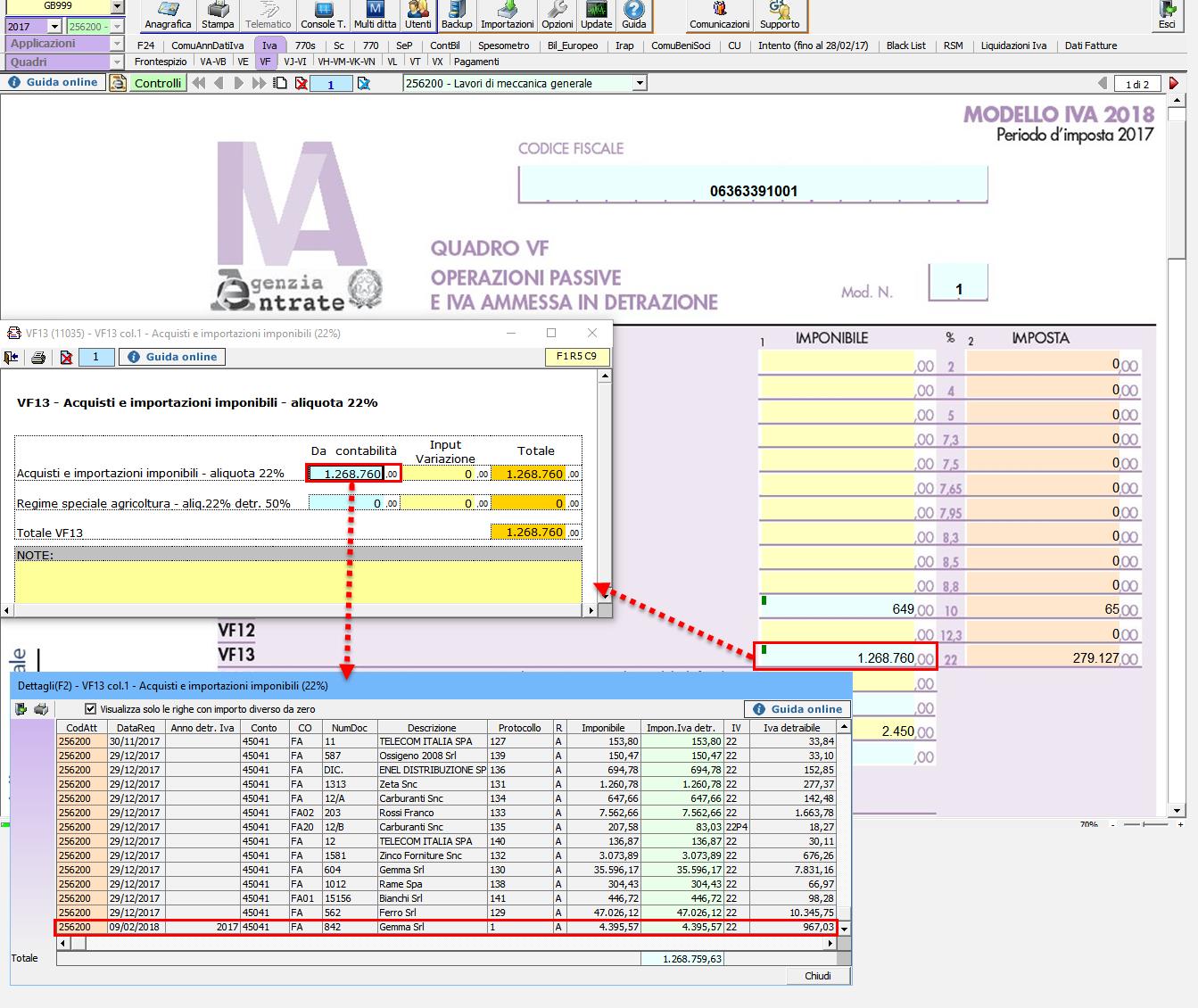This screenshot has width=1198, height=1008.
Task: Open Opzioni wrench icon
Action: (558, 15)
